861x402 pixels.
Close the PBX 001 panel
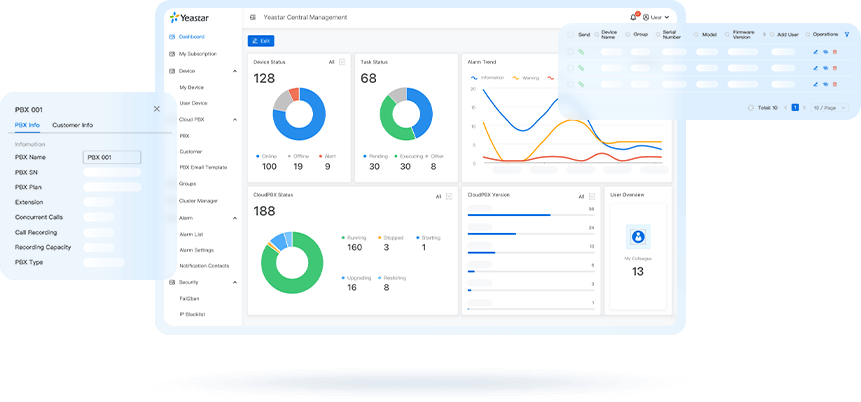click(x=156, y=109)
